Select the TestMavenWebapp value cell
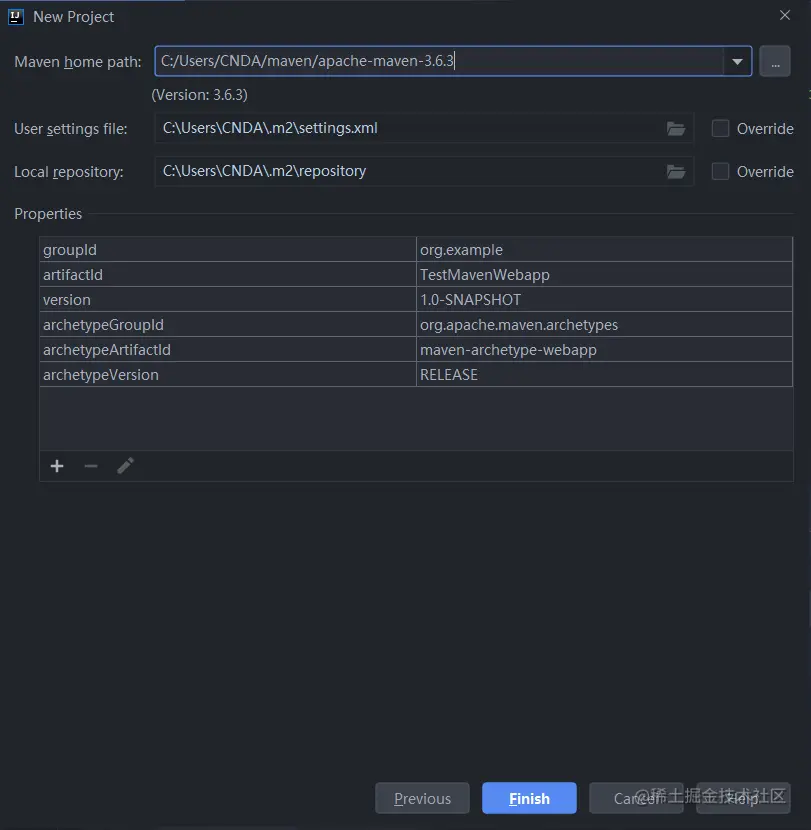Viewport: 811px width, 830px height. [x=605, y=275]
